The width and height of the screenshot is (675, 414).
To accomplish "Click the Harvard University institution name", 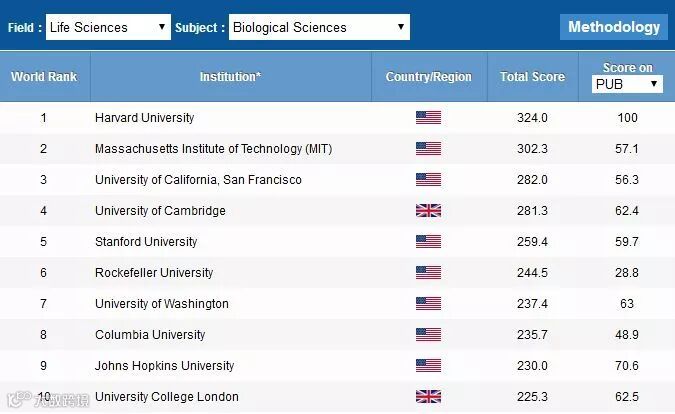I will click(144, 118).
